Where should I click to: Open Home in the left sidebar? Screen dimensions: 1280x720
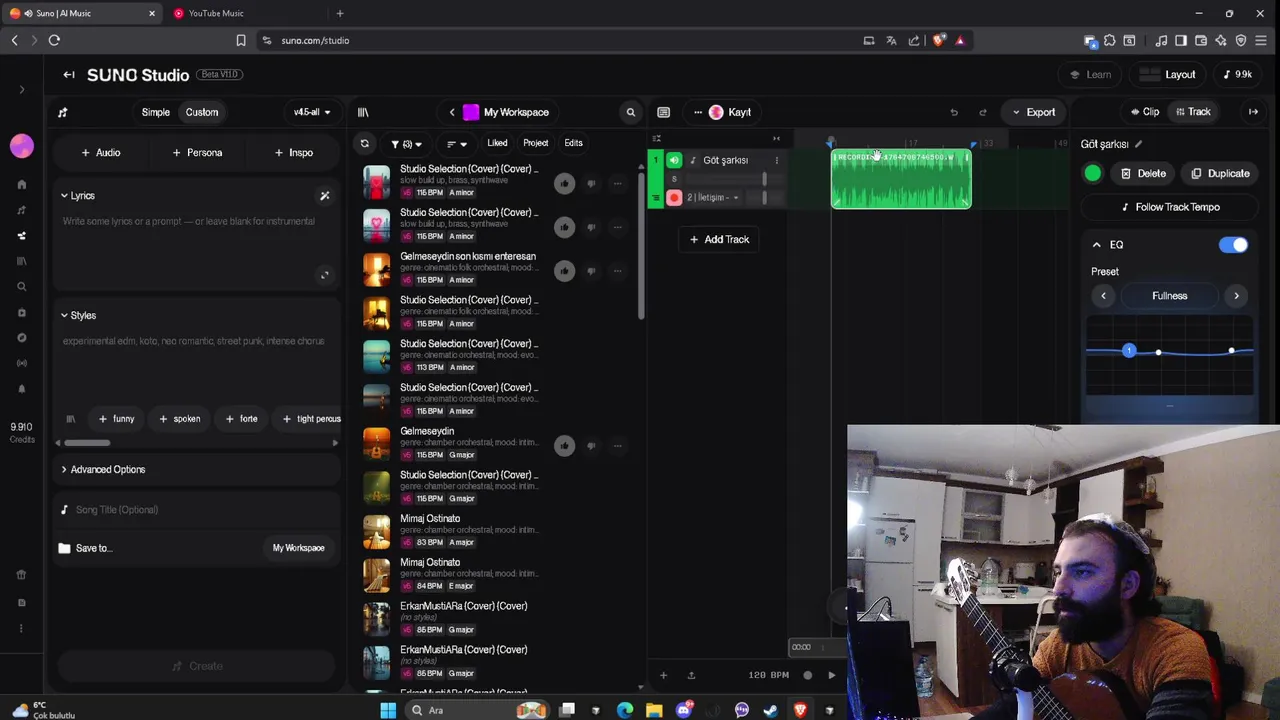[x=21, y=184]
